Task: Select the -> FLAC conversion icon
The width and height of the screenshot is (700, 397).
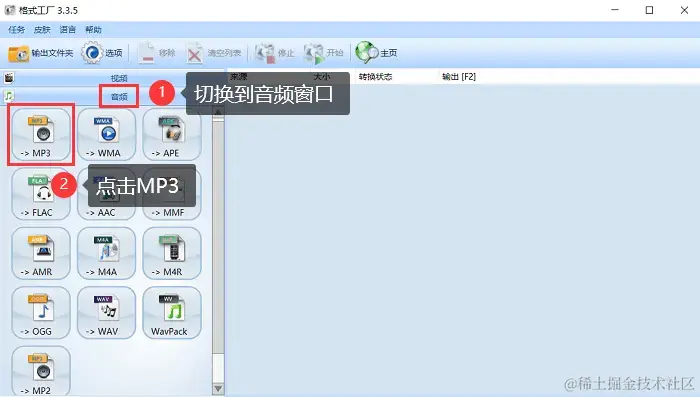Action: click(x=41, y=194)
